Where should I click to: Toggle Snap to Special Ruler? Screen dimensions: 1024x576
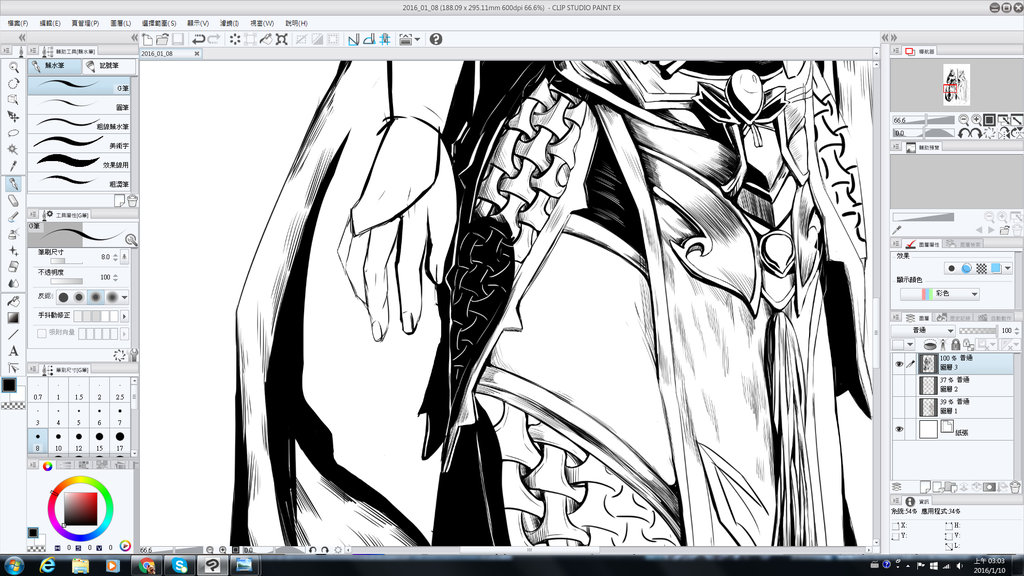coord(369,39)
